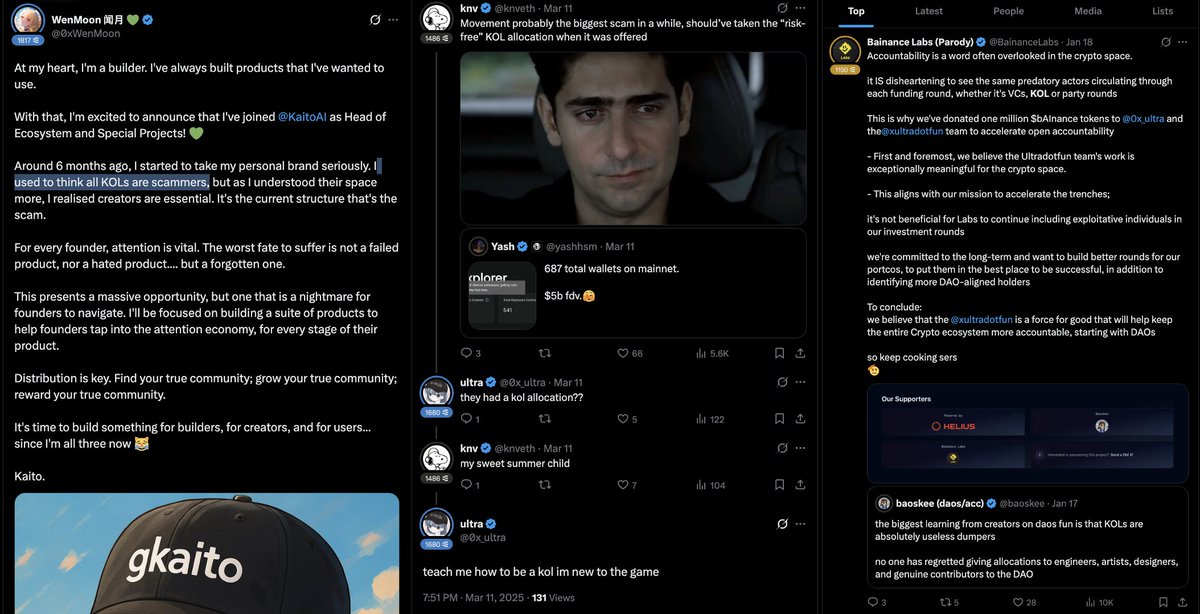The image size is (1200, 614).
Task: Repost knv's Movement scam post
Action: point(545,353)
